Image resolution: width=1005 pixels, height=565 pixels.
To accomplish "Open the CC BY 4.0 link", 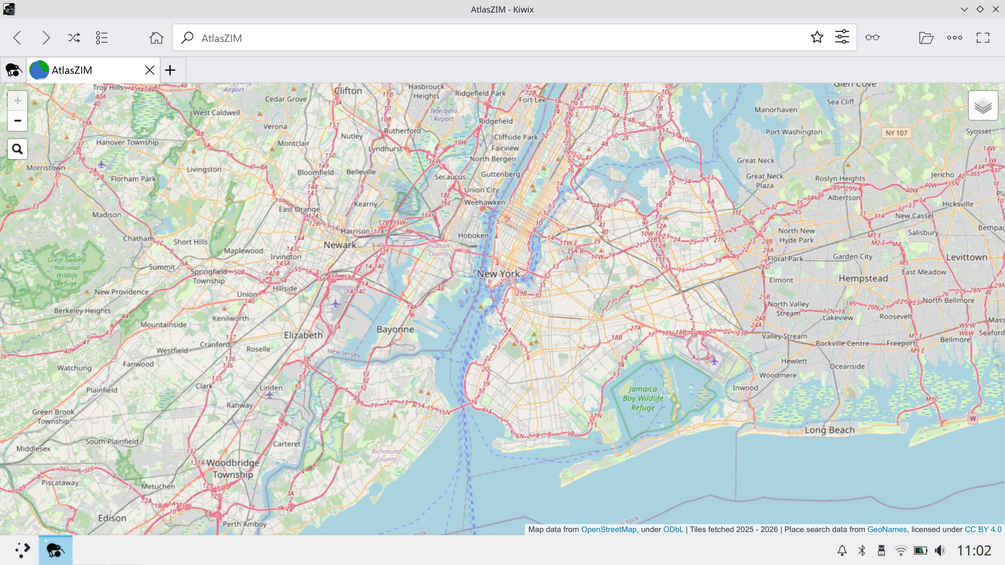I will click(983, 529).
